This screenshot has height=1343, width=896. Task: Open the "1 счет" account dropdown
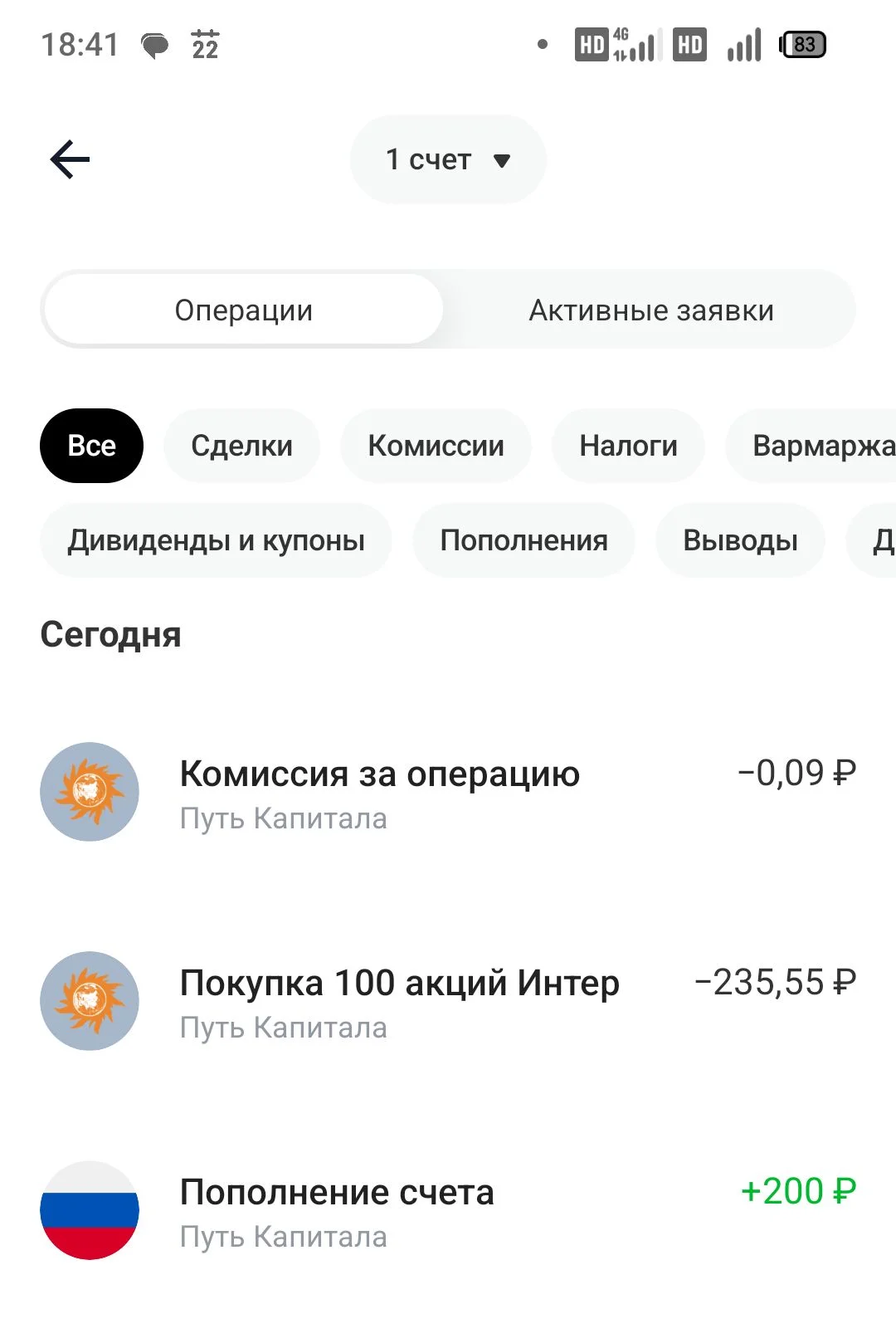pos(448,159)
